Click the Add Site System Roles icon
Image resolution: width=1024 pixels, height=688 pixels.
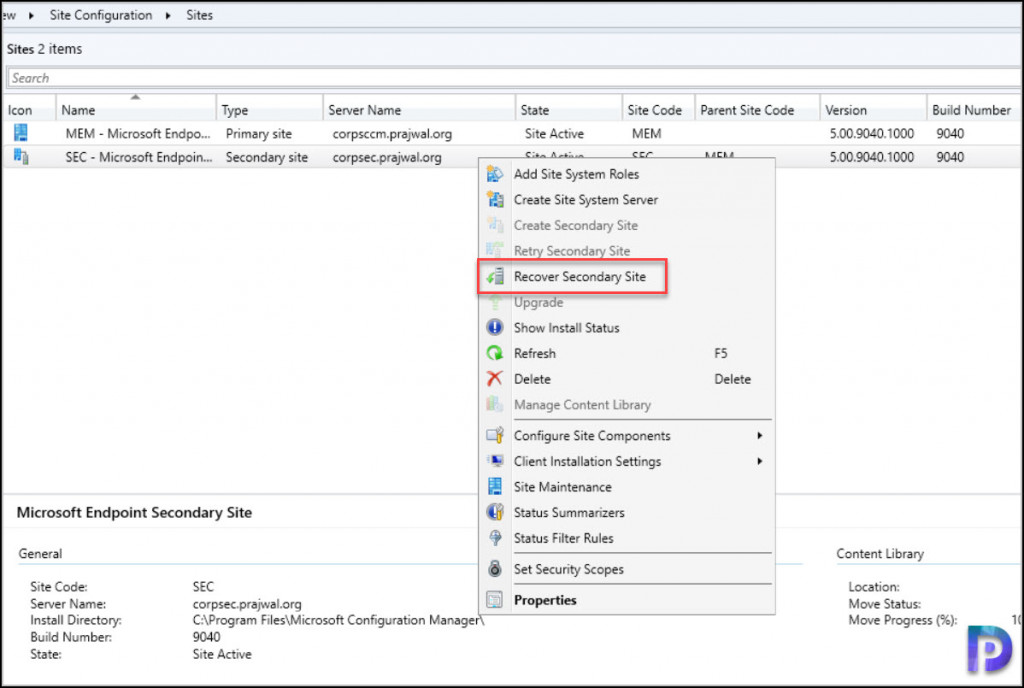(x=494, y=174)
